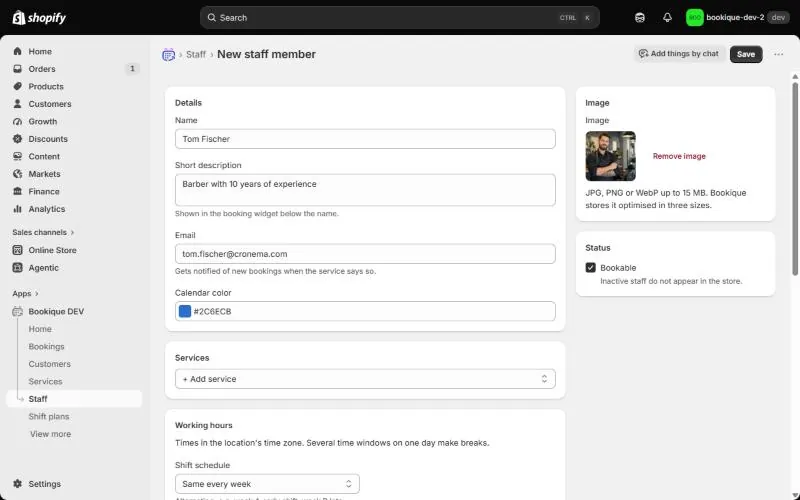
Task: Click the Content icon
Action: [18, 156]
